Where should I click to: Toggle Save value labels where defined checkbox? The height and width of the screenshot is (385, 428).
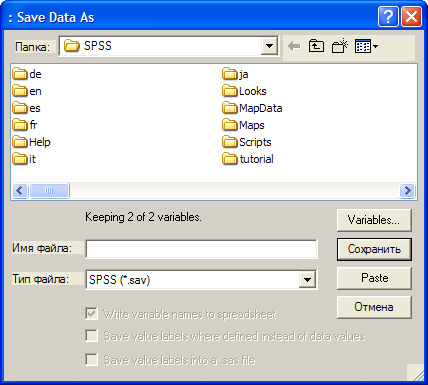91,336
